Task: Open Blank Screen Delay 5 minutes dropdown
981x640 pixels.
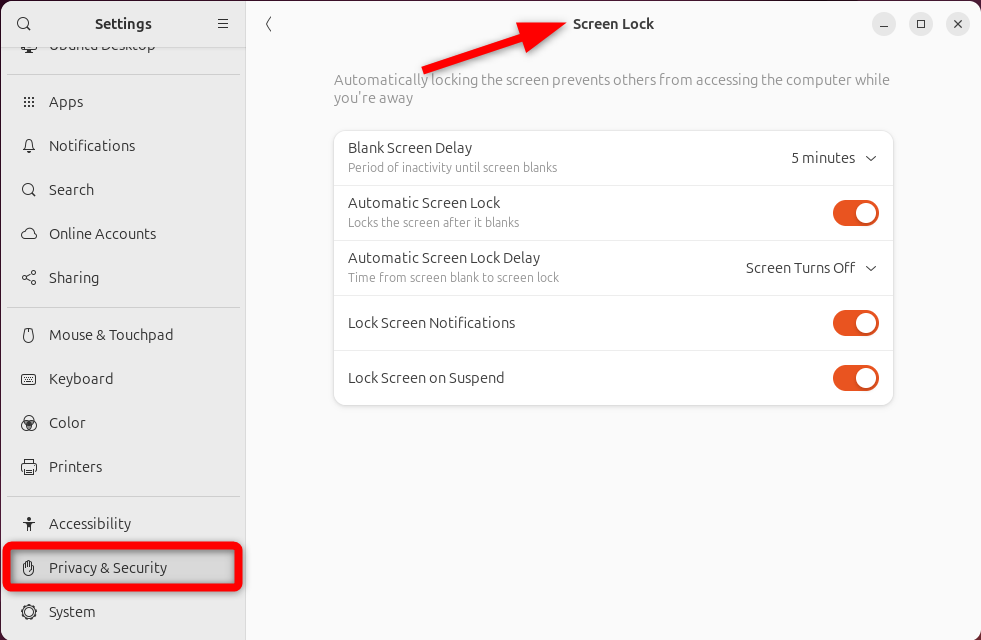Action: coord(833,158)
